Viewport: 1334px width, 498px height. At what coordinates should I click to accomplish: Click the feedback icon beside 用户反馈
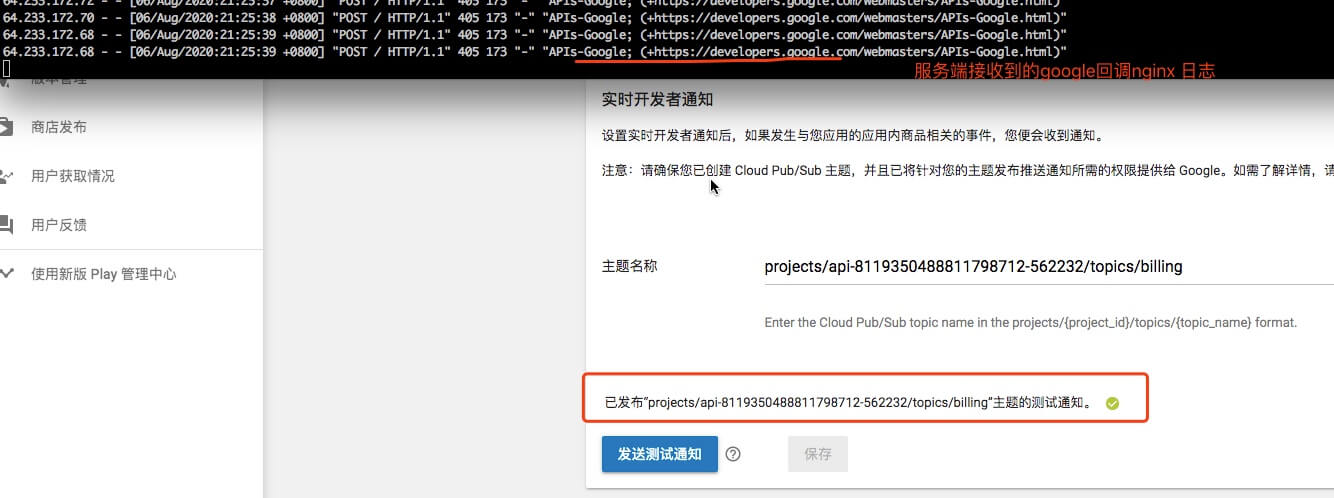click(6, 224)
